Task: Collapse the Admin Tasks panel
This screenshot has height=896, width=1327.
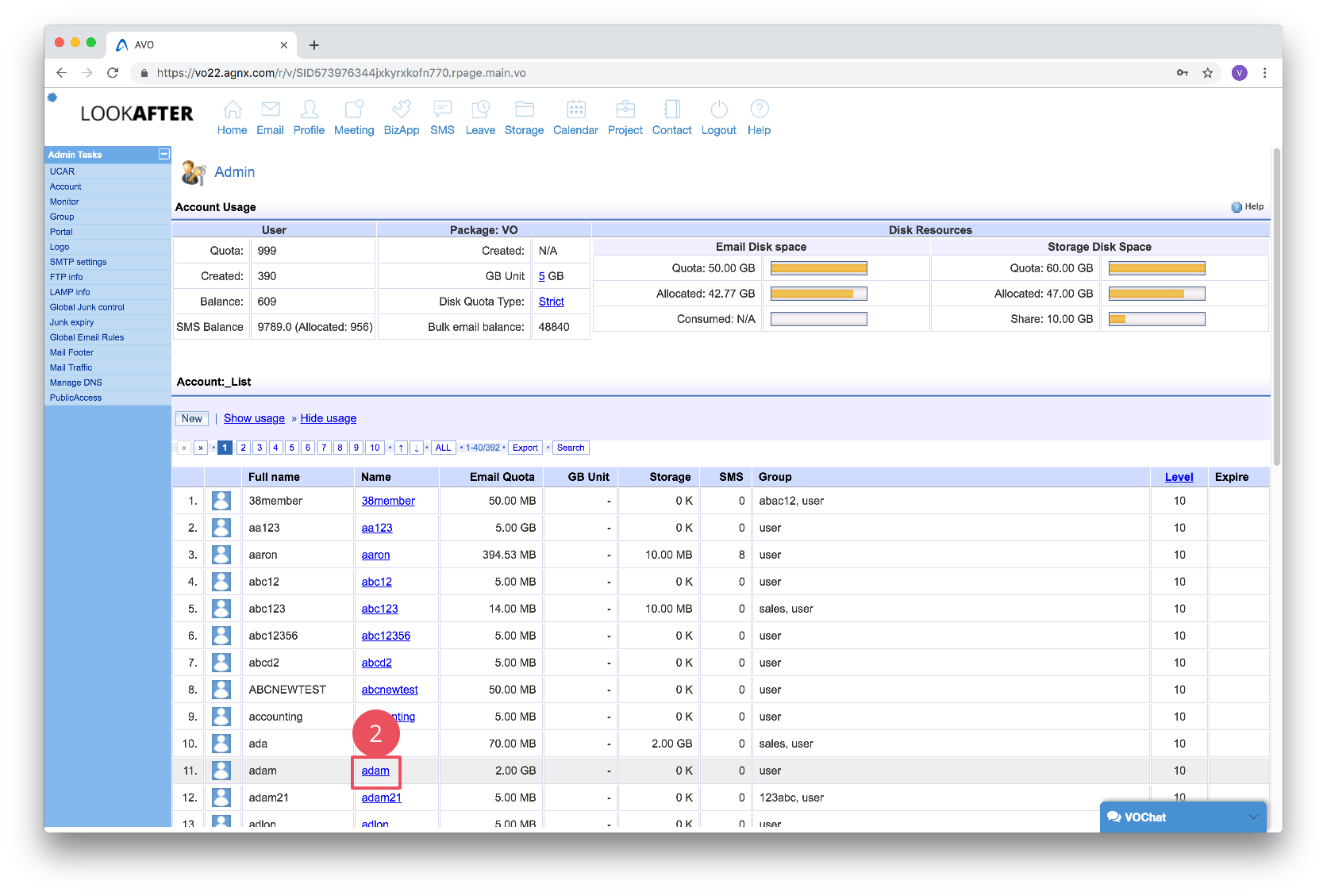Action: pos(163,154)
